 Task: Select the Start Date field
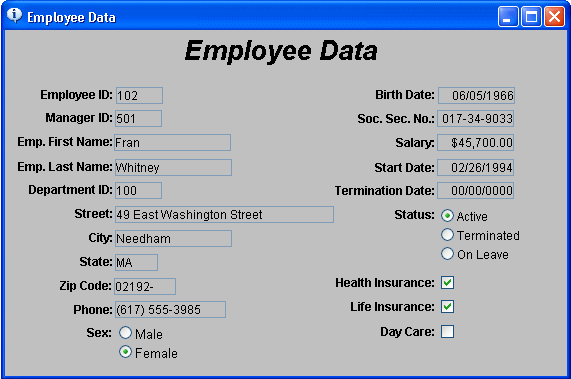coord(476,167)
